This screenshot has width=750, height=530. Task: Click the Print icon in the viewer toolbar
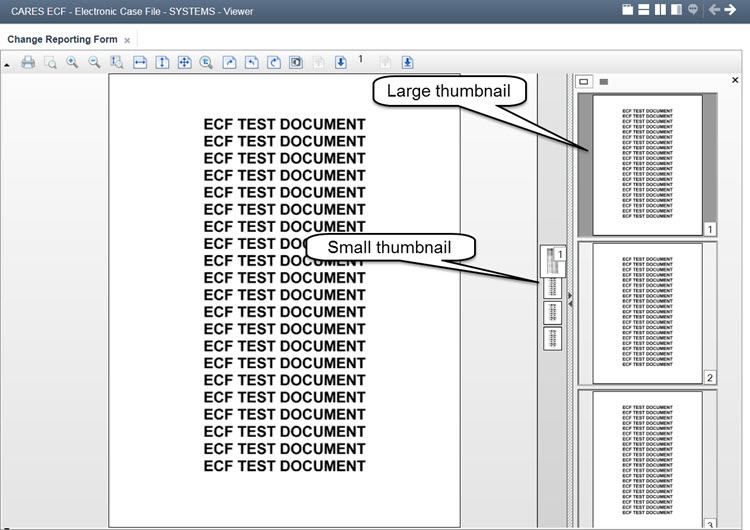[x=28, y=62]
